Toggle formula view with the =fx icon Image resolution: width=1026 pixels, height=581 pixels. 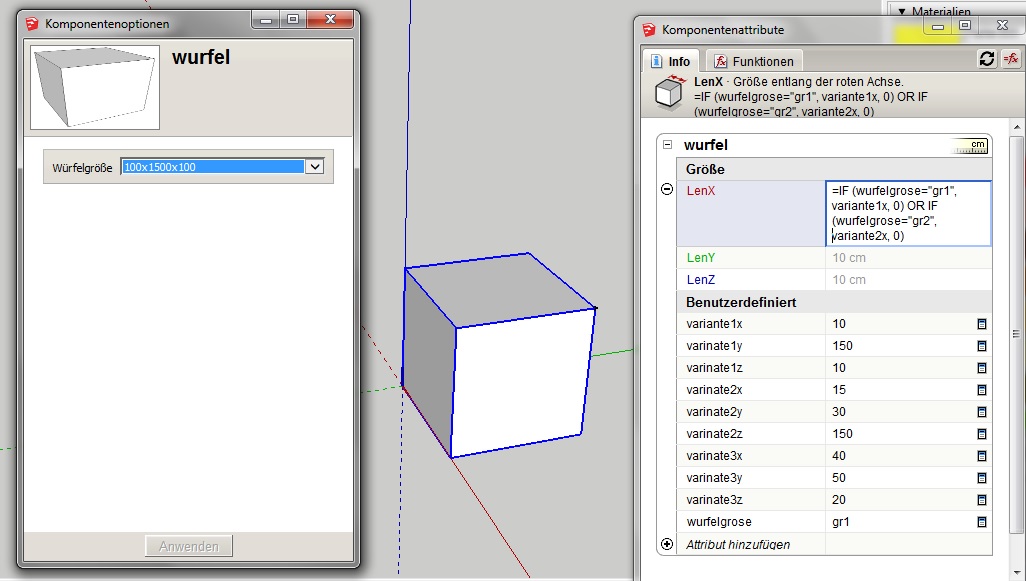1010,59
